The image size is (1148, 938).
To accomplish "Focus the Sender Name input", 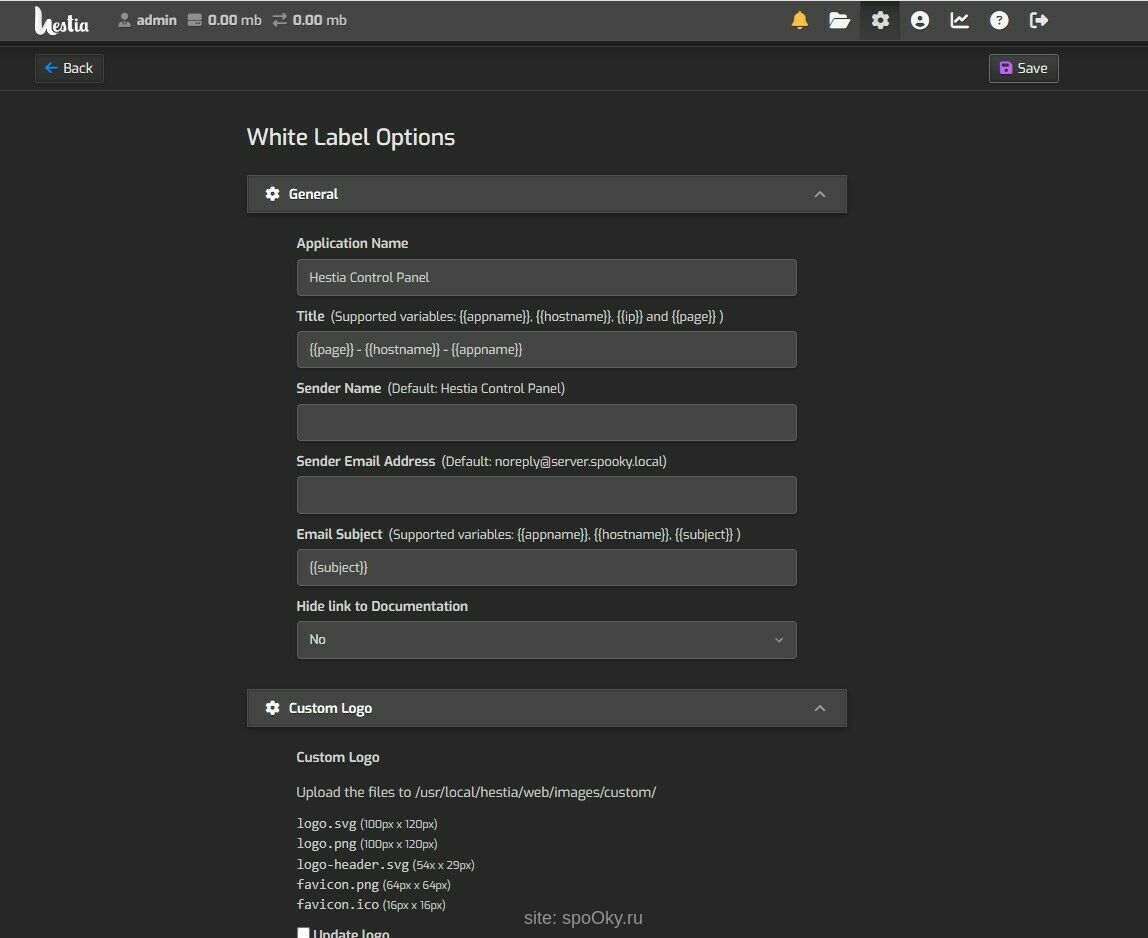I will tap(546, 423).
